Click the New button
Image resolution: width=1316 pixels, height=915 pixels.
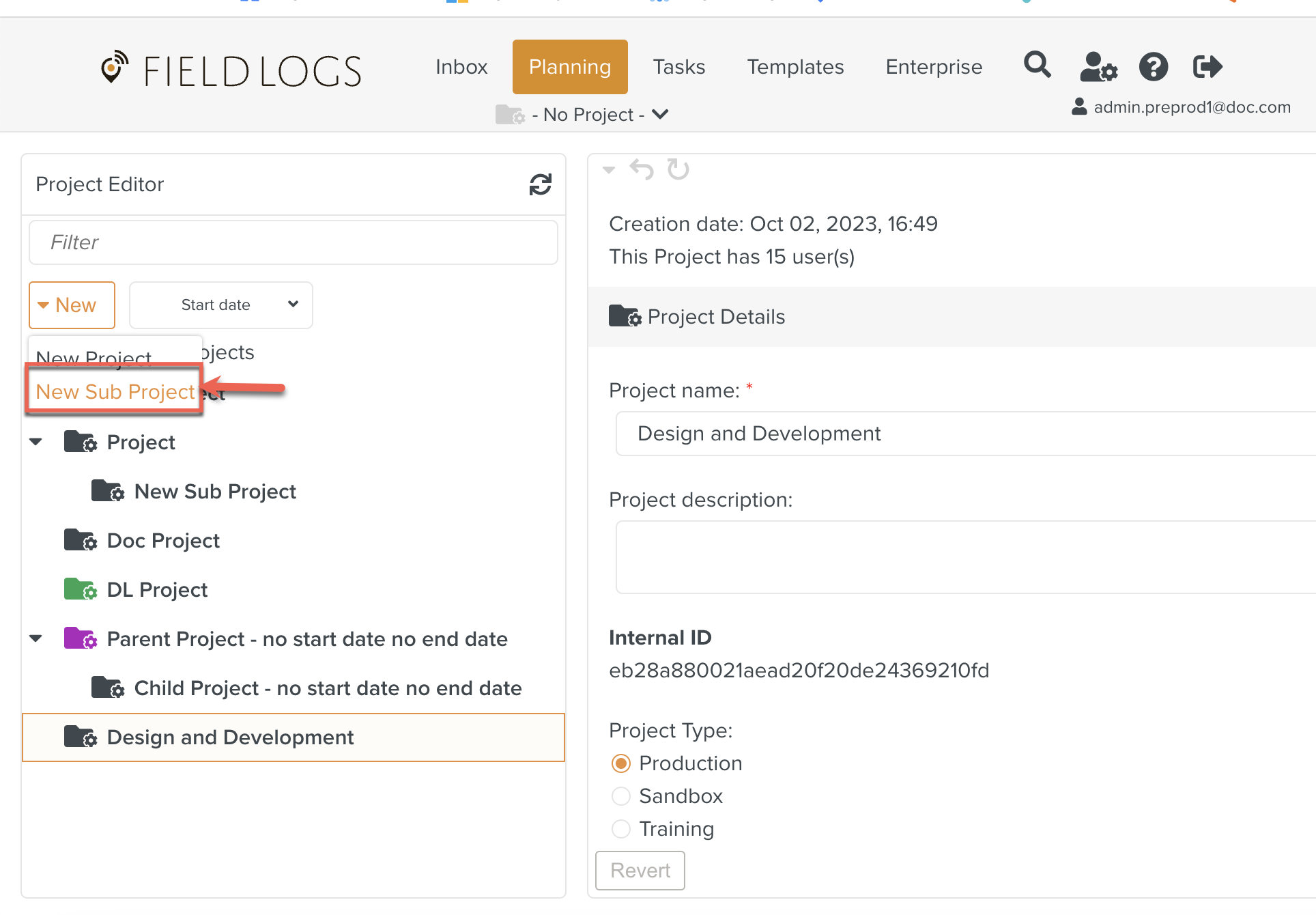72,305
